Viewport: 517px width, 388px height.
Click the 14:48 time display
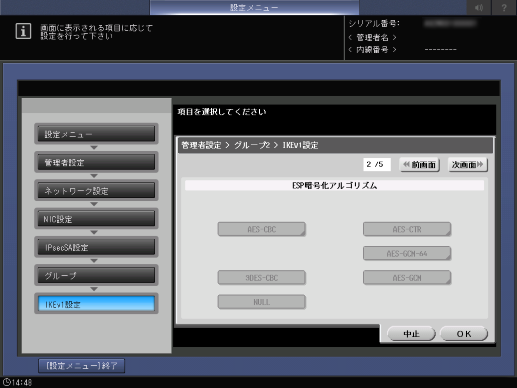tap(22, 382)
